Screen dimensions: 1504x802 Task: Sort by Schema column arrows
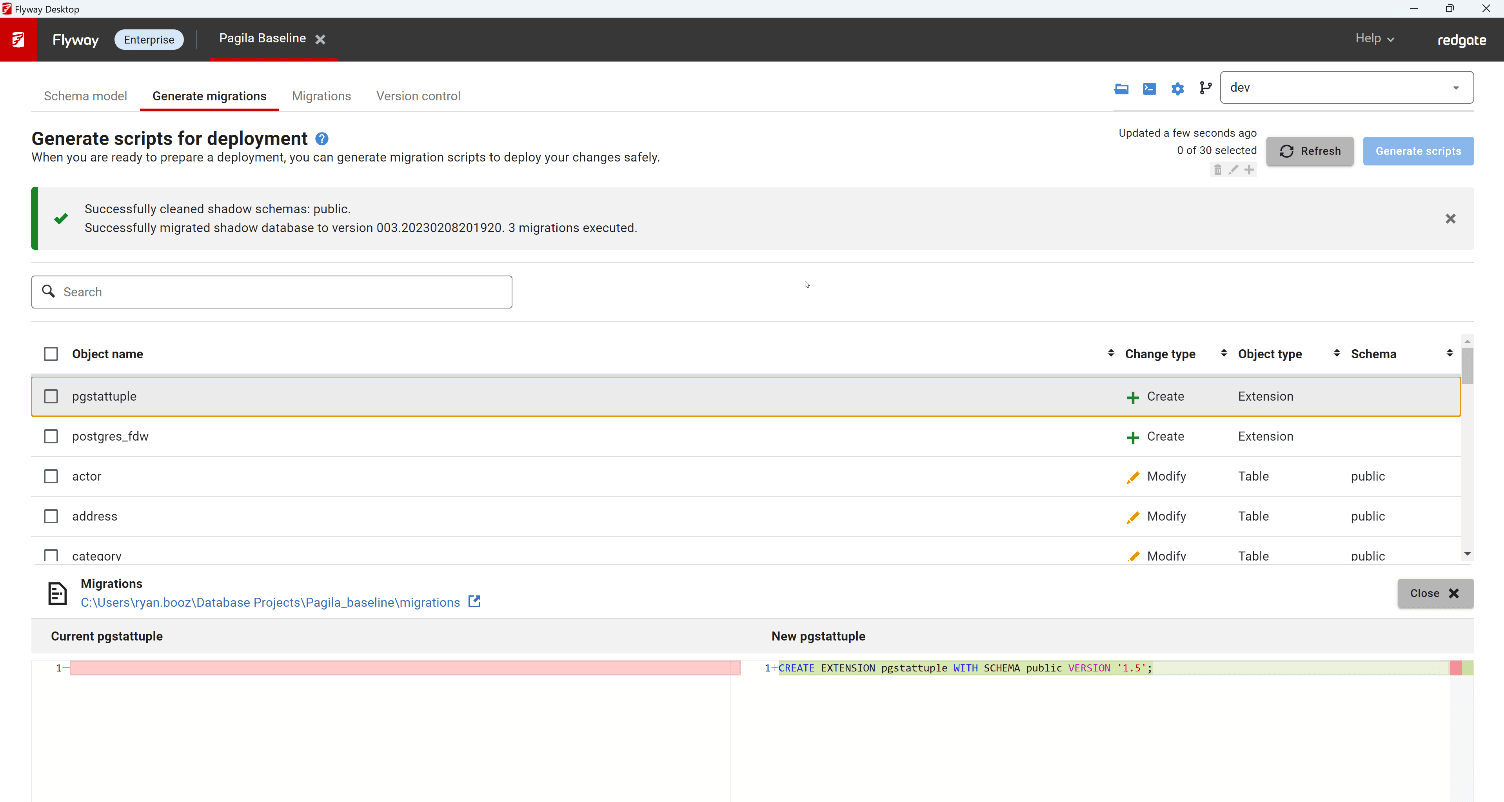pos(1449,354)
